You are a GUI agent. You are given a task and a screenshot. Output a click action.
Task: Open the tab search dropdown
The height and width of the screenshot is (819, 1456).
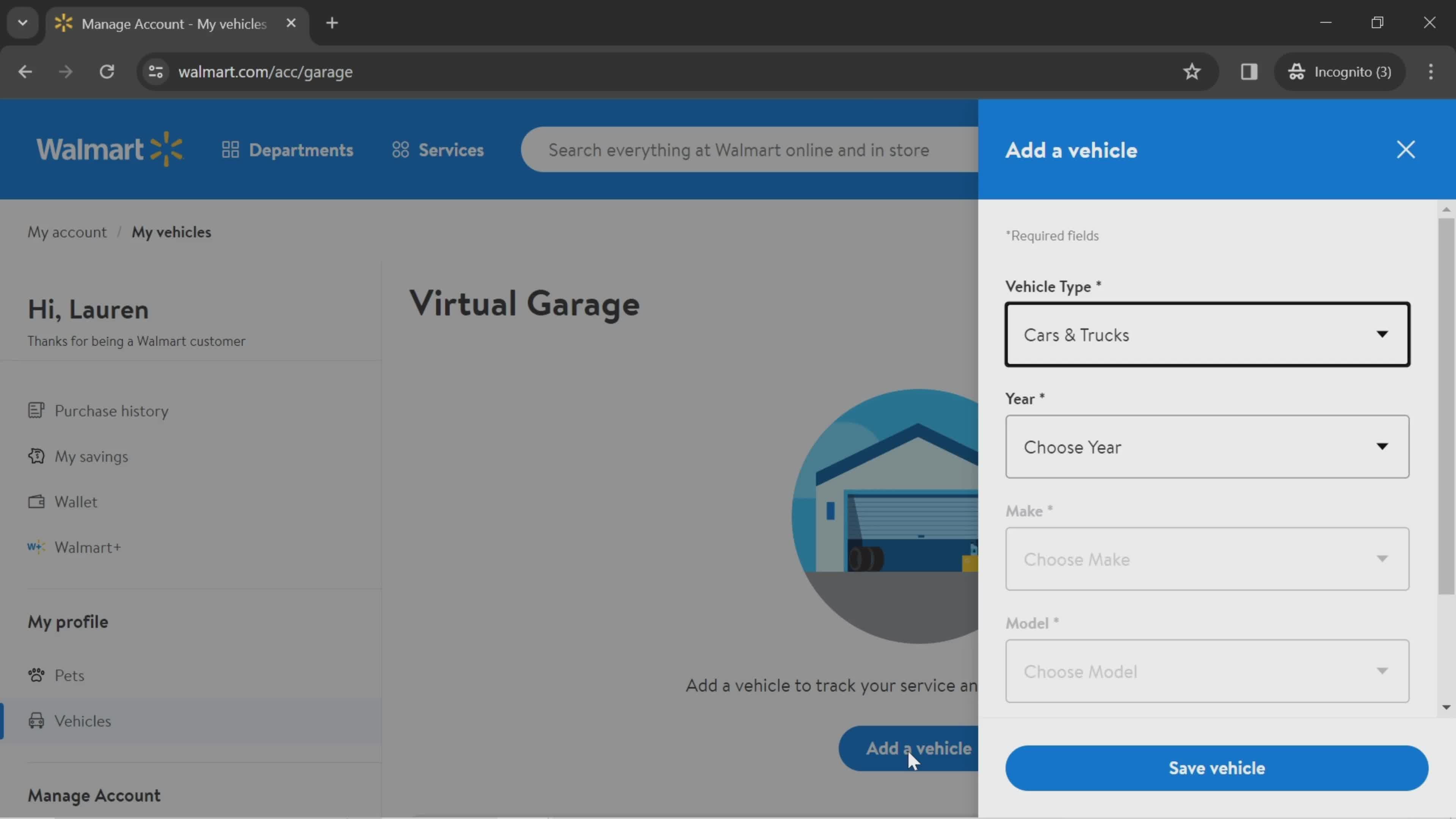(x=23, y=23)
